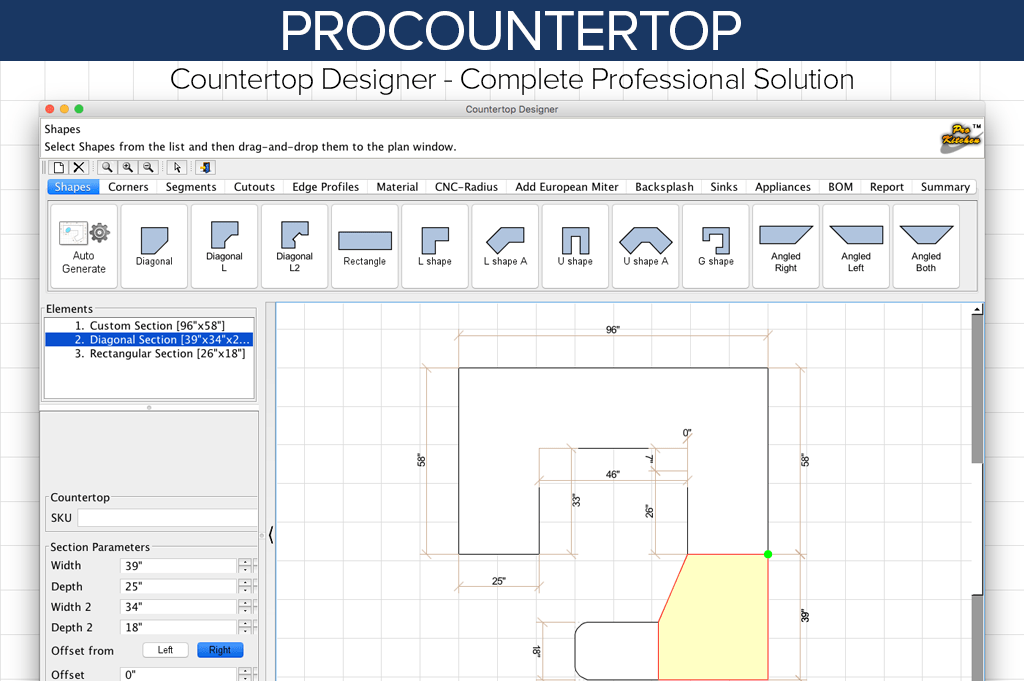The image size is (1024, 681).
Task: Select Offset from Left option
Action: 165,650
